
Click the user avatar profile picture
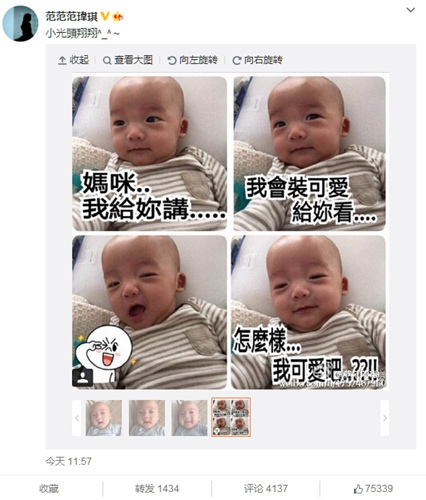click(21, 24)
